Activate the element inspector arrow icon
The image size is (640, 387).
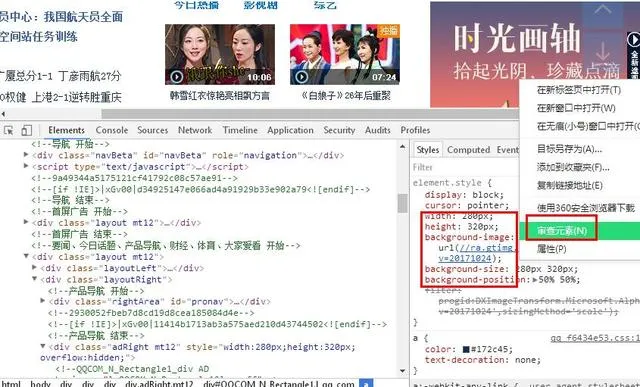pos(9,130)
